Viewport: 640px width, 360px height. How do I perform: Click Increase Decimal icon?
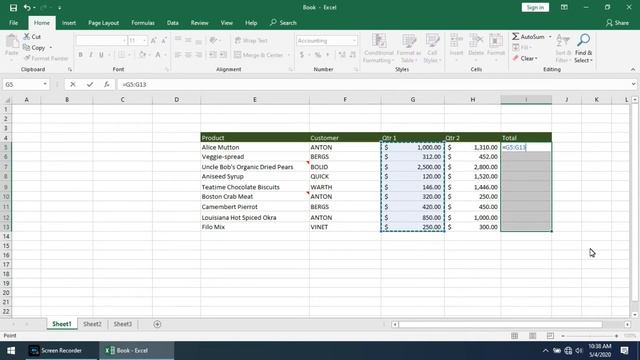(x=342, y=55)
